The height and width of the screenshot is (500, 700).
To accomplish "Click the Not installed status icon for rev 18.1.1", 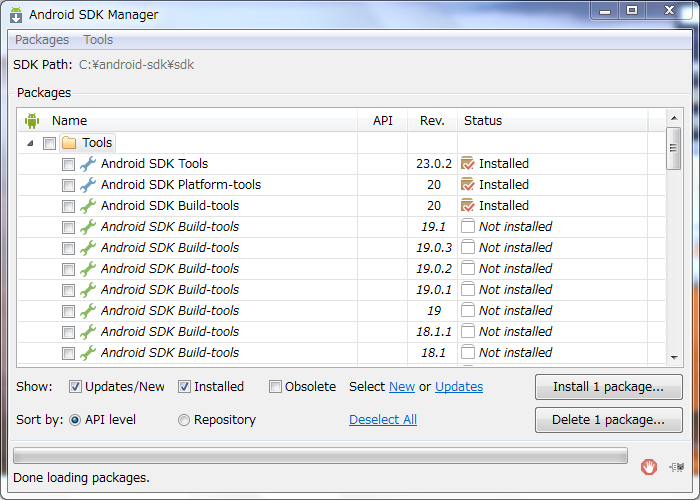I will pyautogui.click(x=467, y=331).
